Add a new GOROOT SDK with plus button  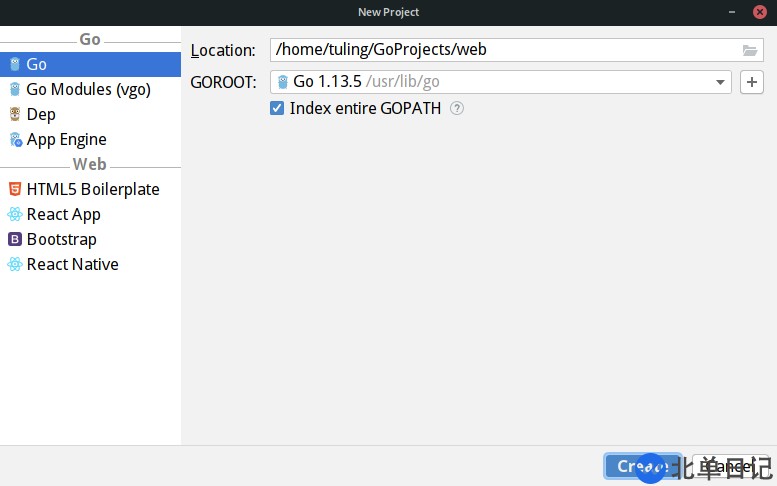(752, 82)
